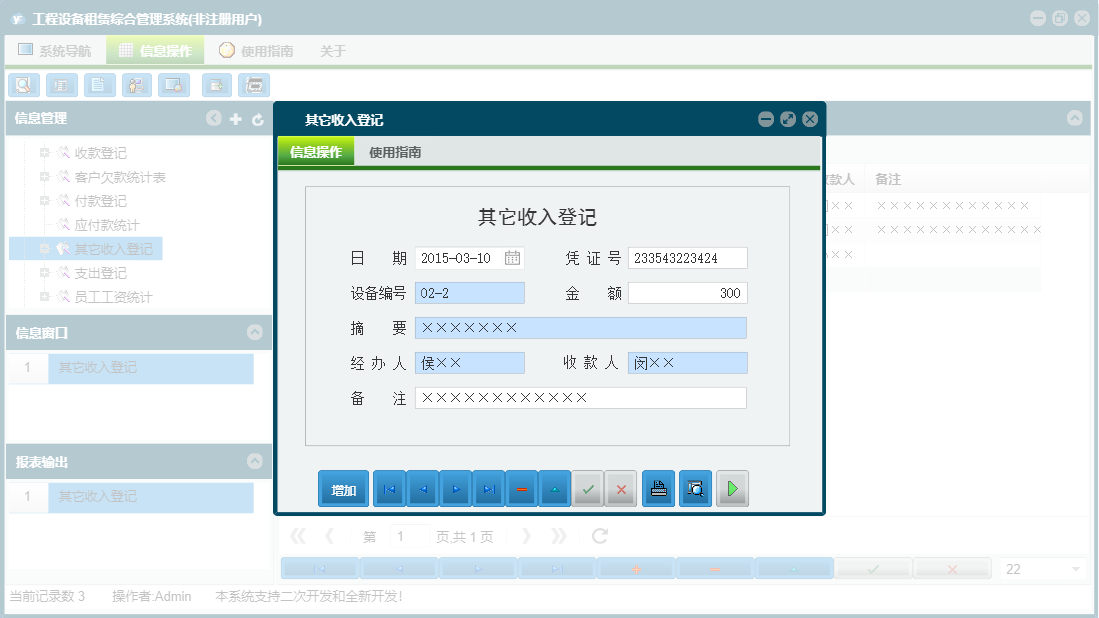Click the print icon in the dialog
Image resolution: width=1099 pixels, height=618 pixels.
(659, 488)
